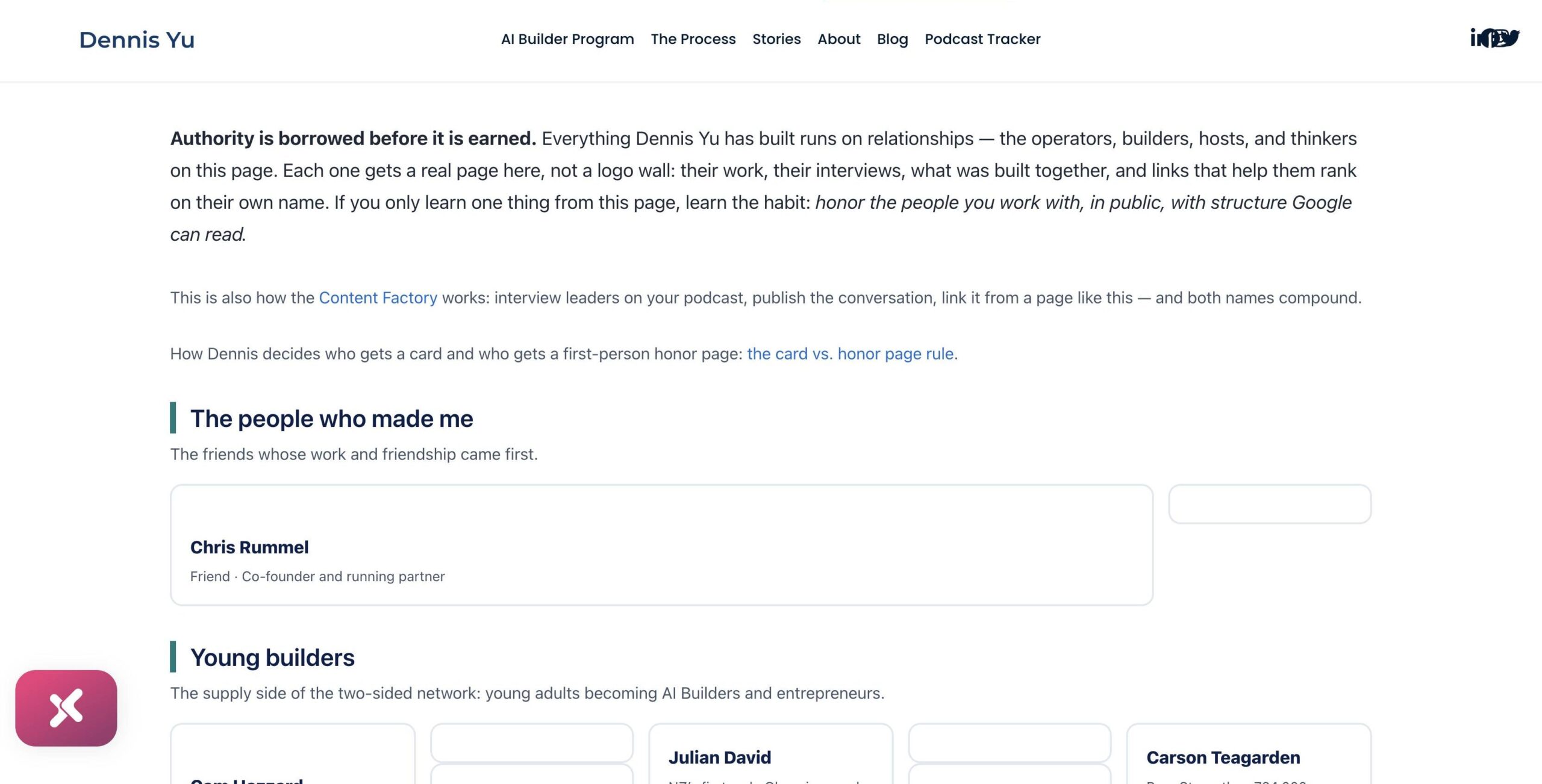The image size is (1542, 784).
Task: Follow the Content Factory link
Action: click(x=378, y=298)
